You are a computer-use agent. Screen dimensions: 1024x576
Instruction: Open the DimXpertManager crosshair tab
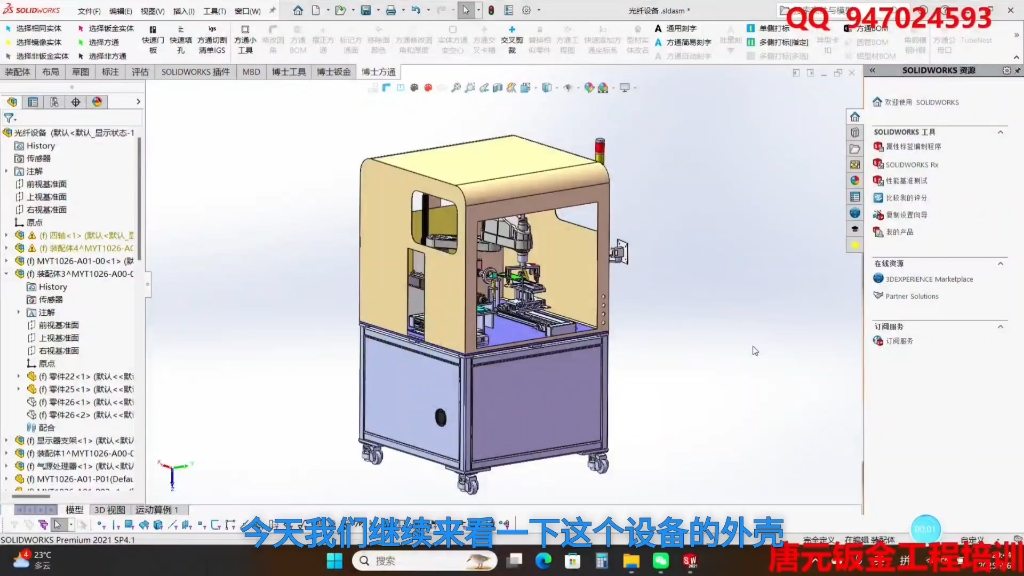[x=76, y=102]
